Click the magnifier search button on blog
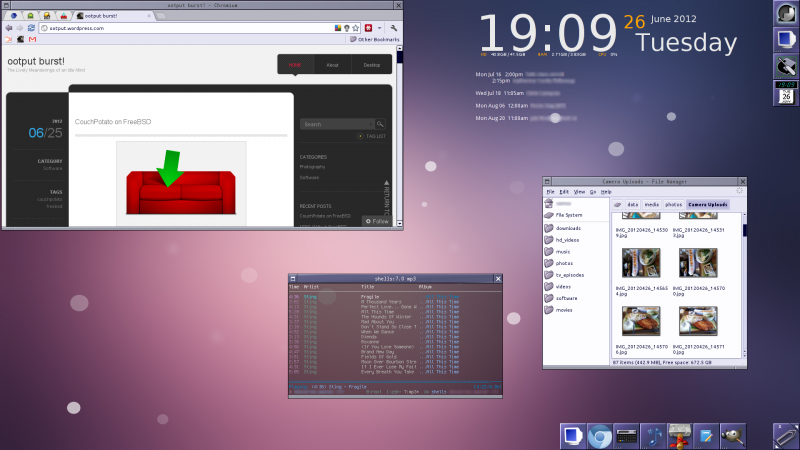This screenshot has height=450, width=800. [380, 124]
